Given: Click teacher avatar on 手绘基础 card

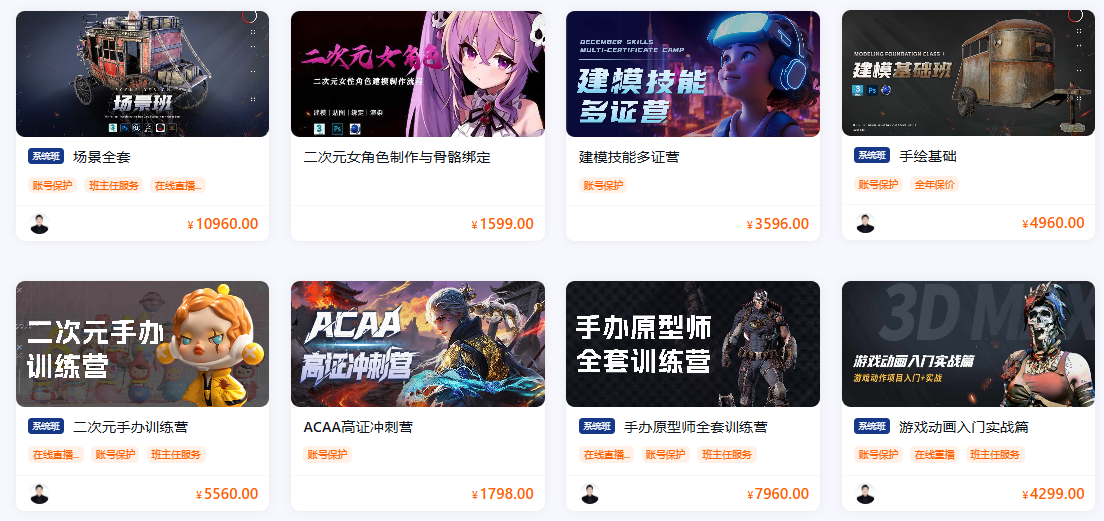Looking at the screenshot, I should coord(865,223).
